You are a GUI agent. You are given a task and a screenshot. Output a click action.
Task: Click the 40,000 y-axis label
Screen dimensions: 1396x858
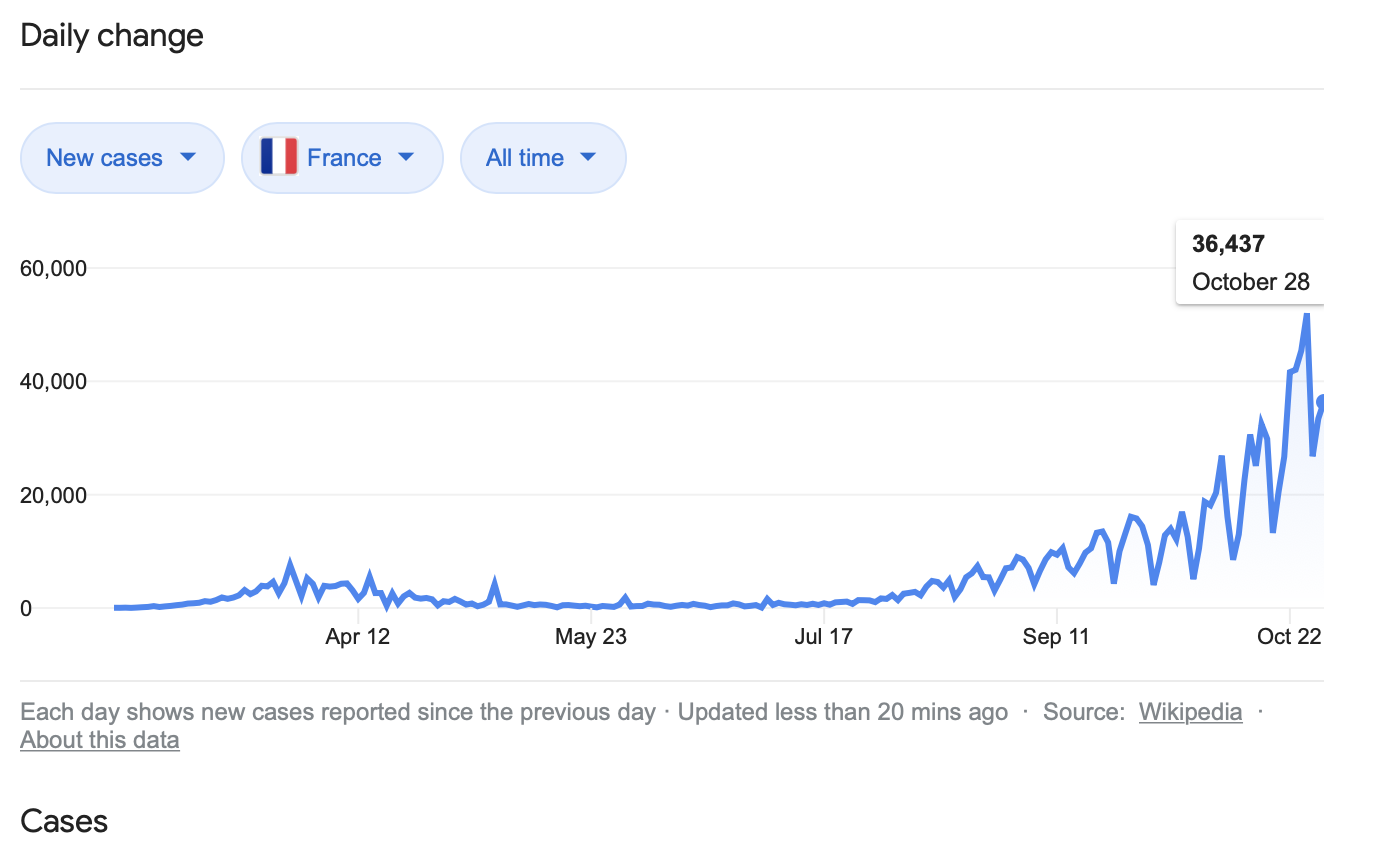coord(54,381)
